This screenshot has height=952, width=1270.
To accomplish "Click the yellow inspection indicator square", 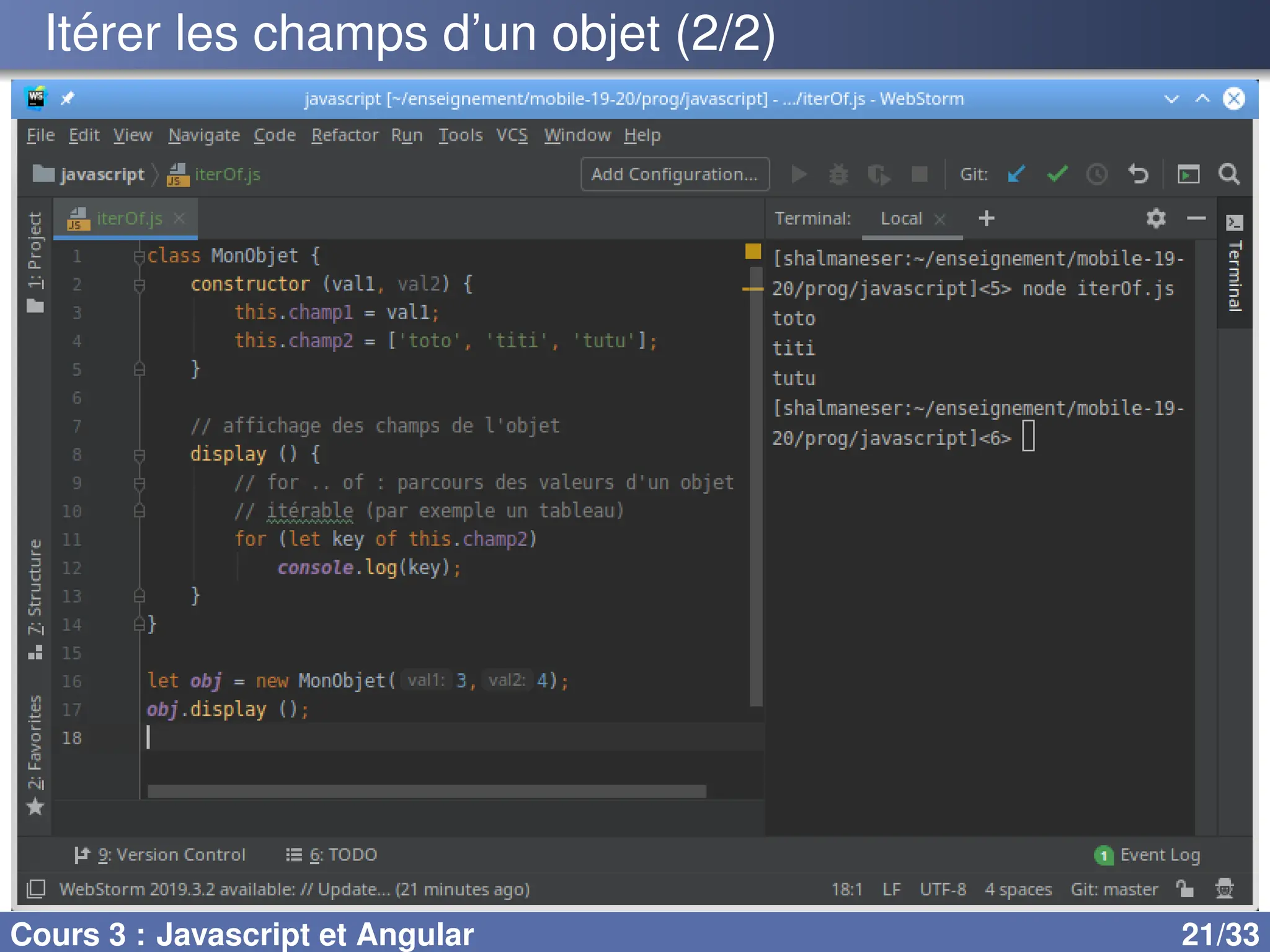I will [x=753, y=251].
